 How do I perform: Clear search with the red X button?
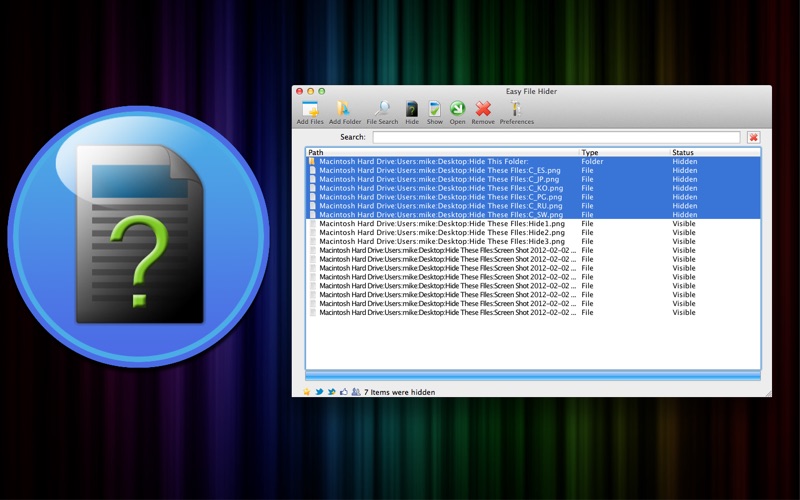coord(753,137)
